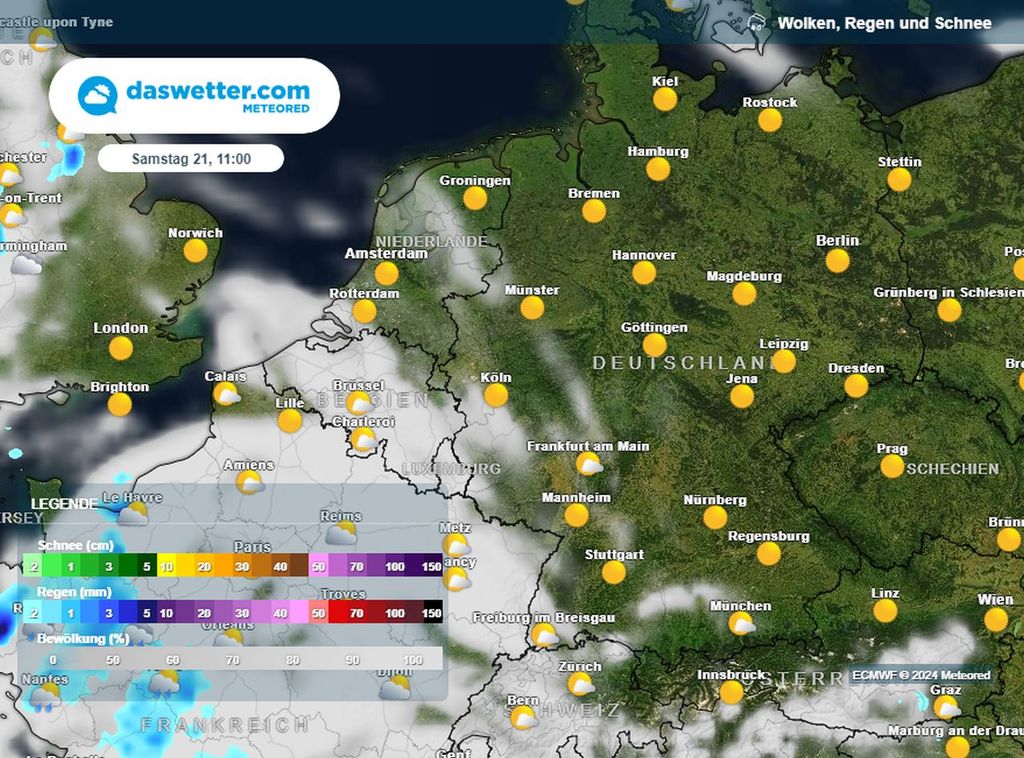This screenshot has height=758, width=1024.
Task: Click the purple 150 swatch in Schnee scale
Action: 433,566
